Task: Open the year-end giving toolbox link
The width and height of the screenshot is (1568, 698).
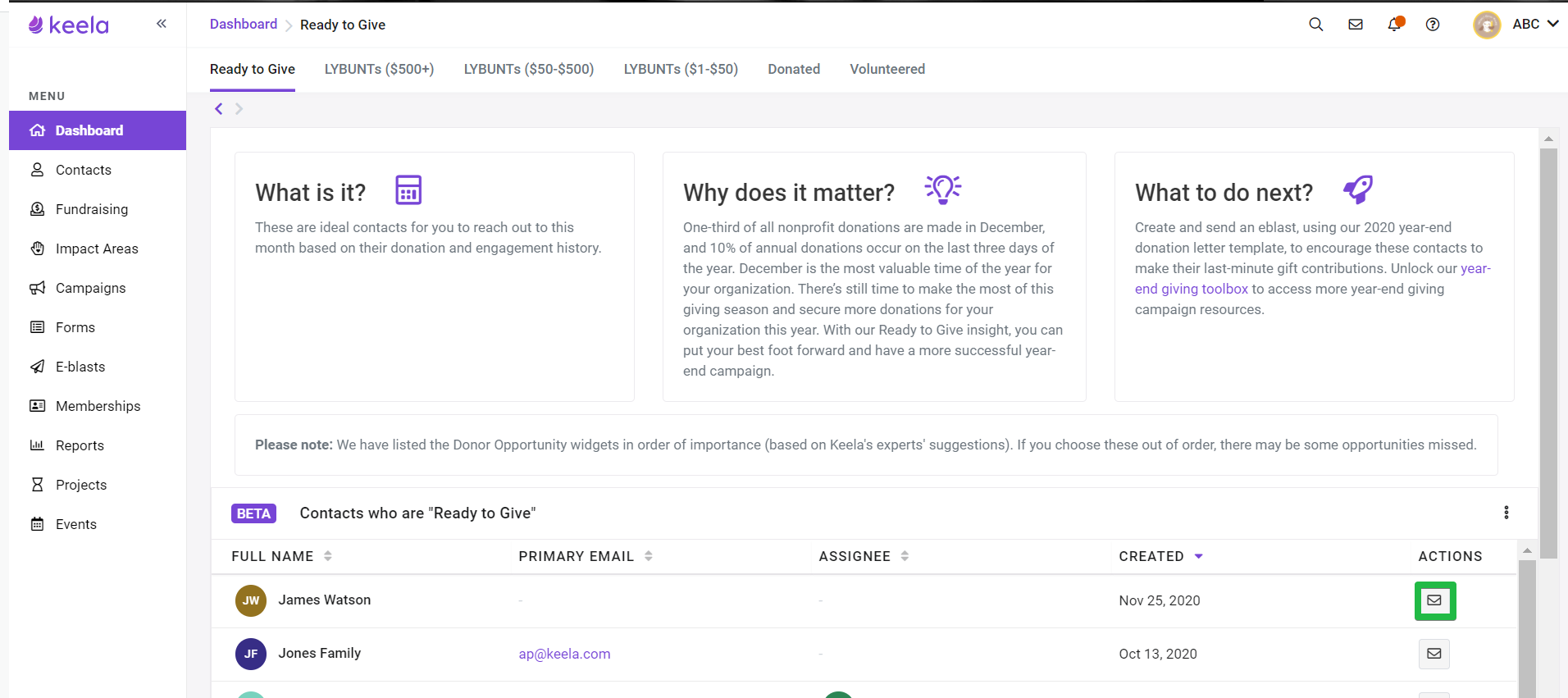Action: point(1192,289)
